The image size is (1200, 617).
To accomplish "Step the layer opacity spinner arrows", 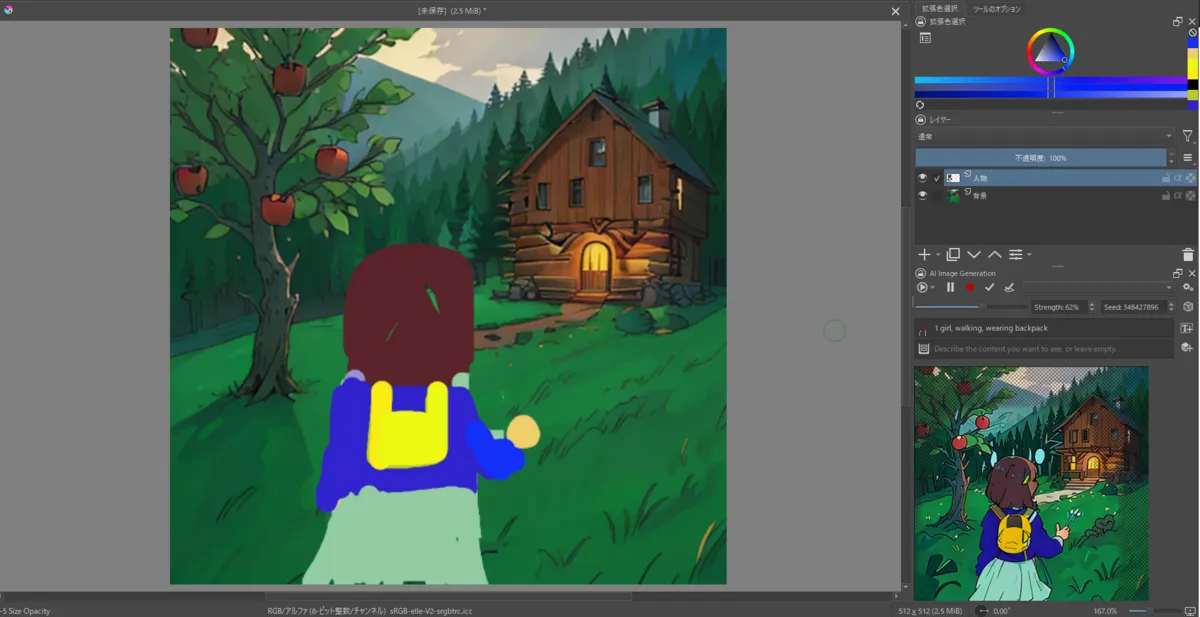I will [x=1171, y=158].
